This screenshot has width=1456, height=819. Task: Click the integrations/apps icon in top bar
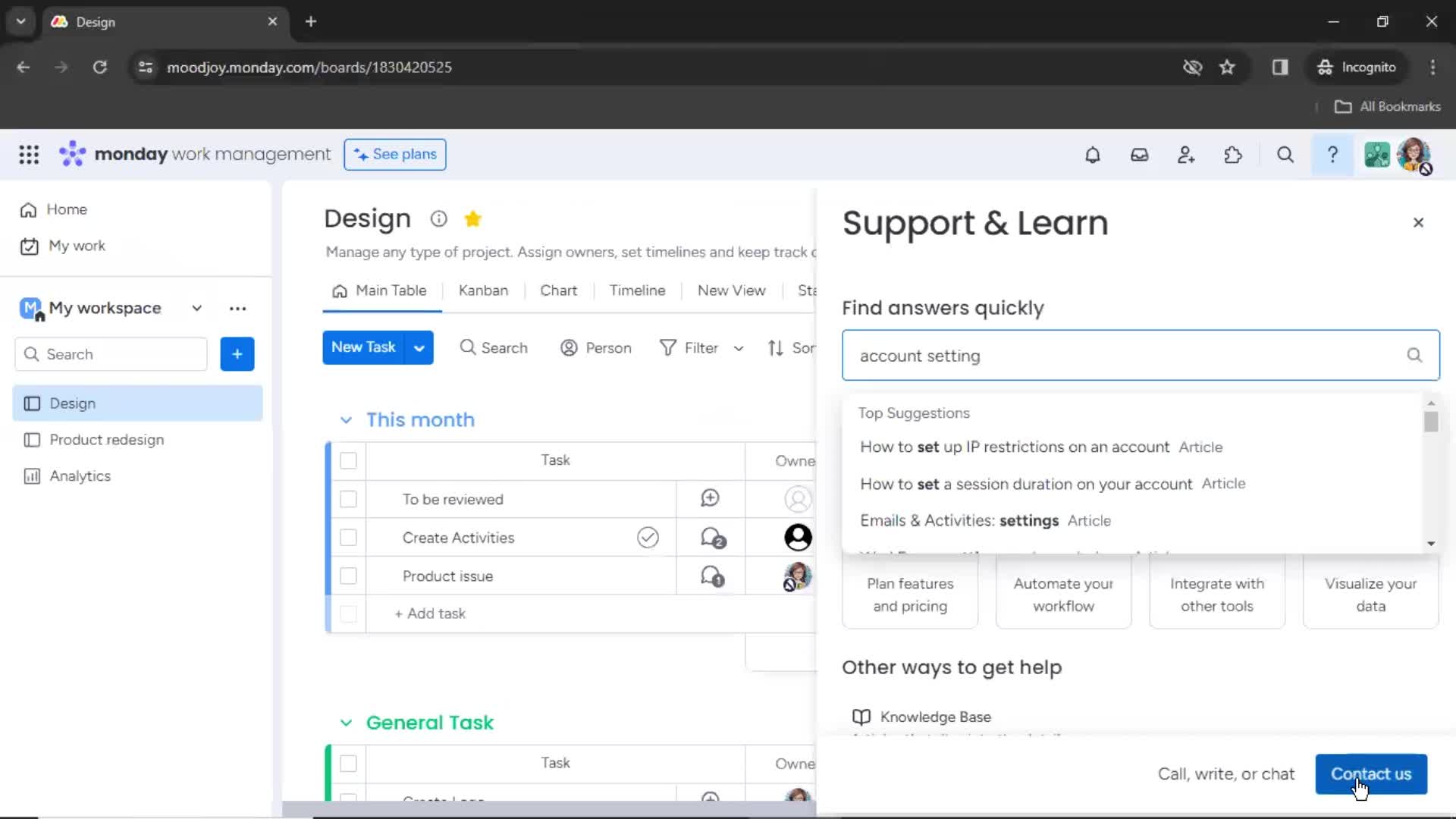pyautogui.click(x=1233, y=154)
